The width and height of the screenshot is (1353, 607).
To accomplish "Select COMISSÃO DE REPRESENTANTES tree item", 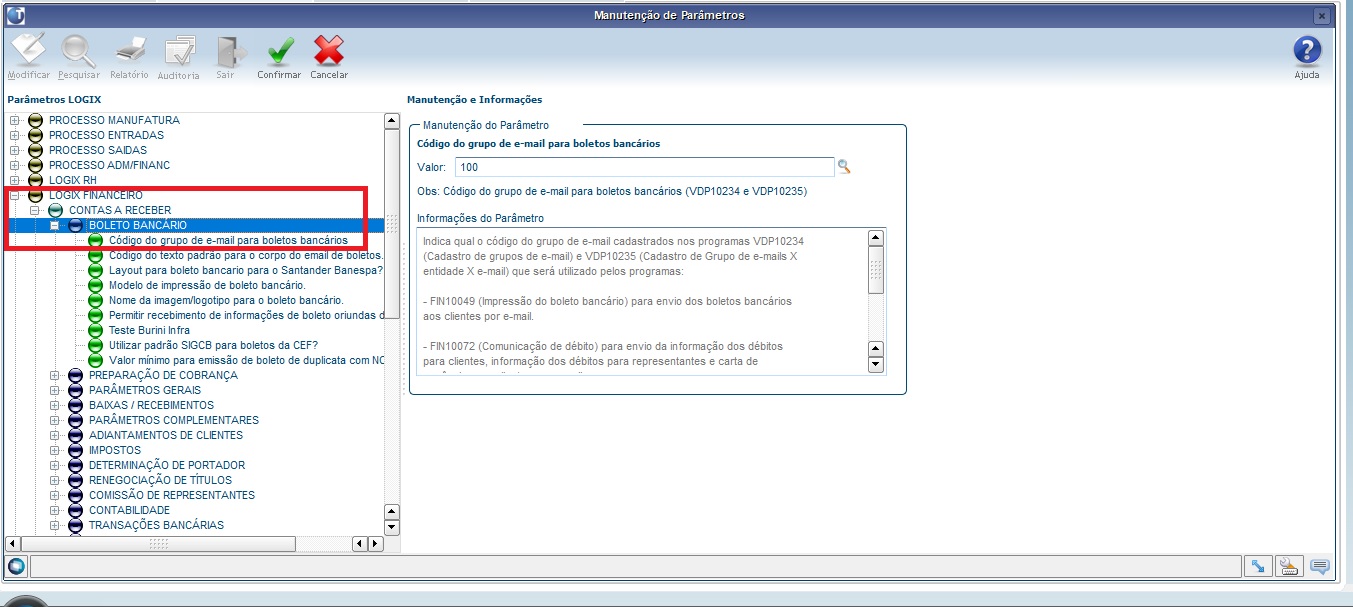I will tap(172, 495).
